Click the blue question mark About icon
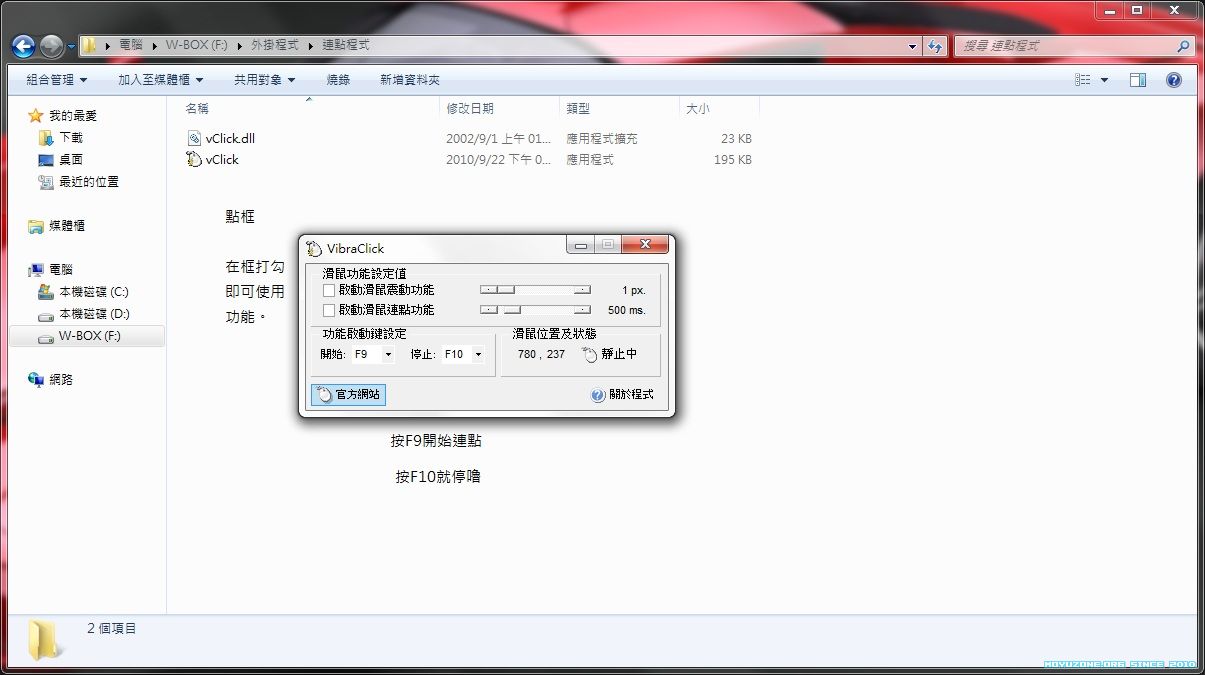The image size is (1205, 675). click(x=598, y=395)
